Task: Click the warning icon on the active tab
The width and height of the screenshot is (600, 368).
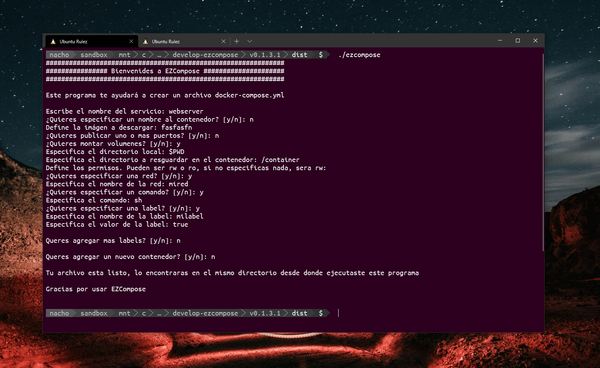Action: [53, 41]
